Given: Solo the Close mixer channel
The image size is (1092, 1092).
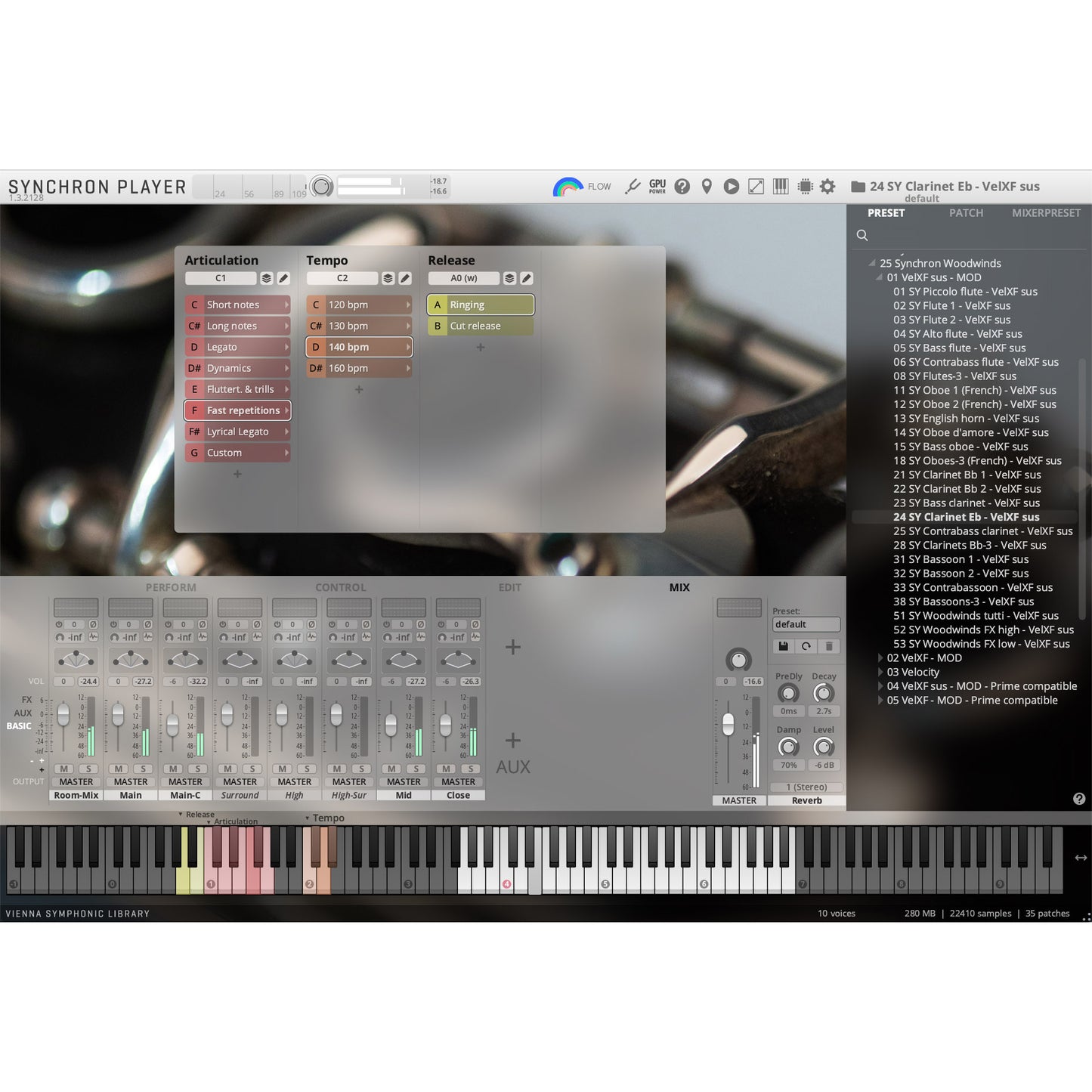Looking at the screenshot, I should coord(471,769).
